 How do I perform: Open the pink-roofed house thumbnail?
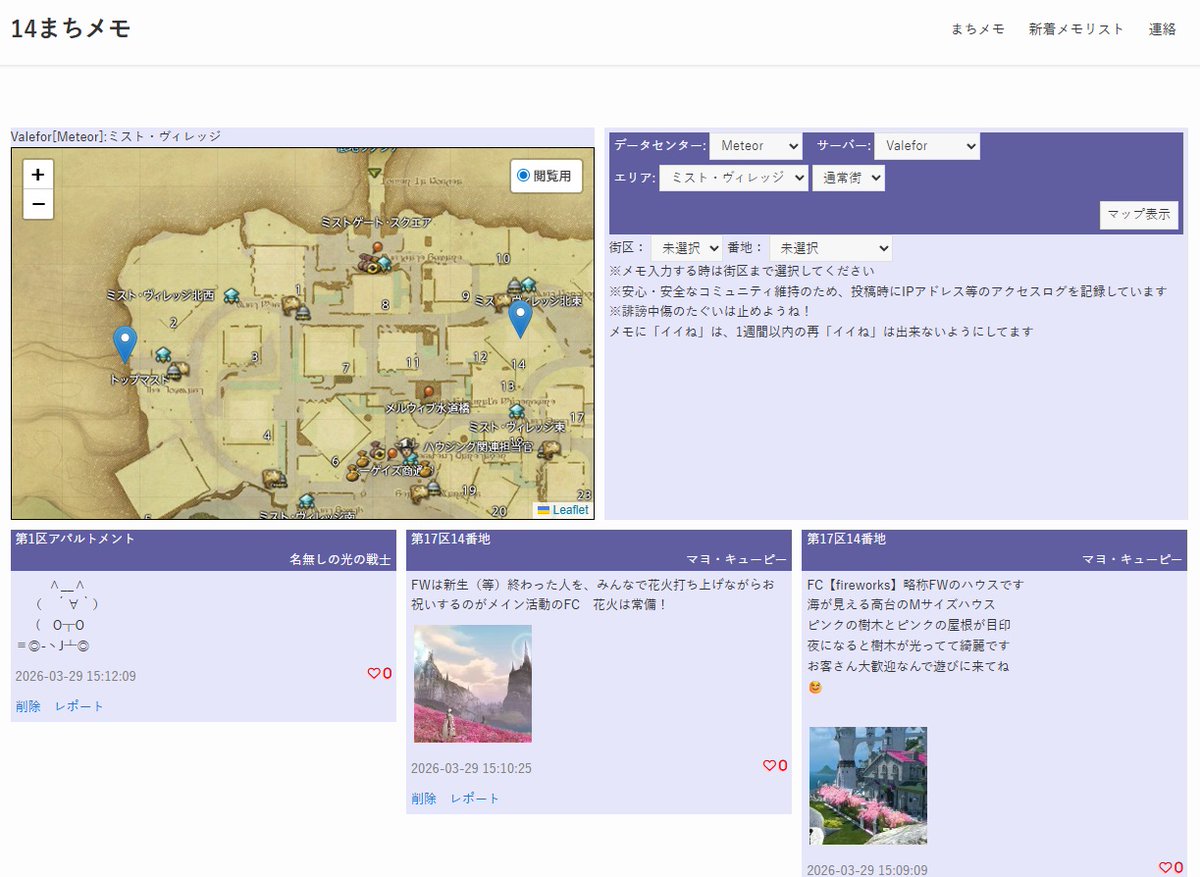(868, 786)
